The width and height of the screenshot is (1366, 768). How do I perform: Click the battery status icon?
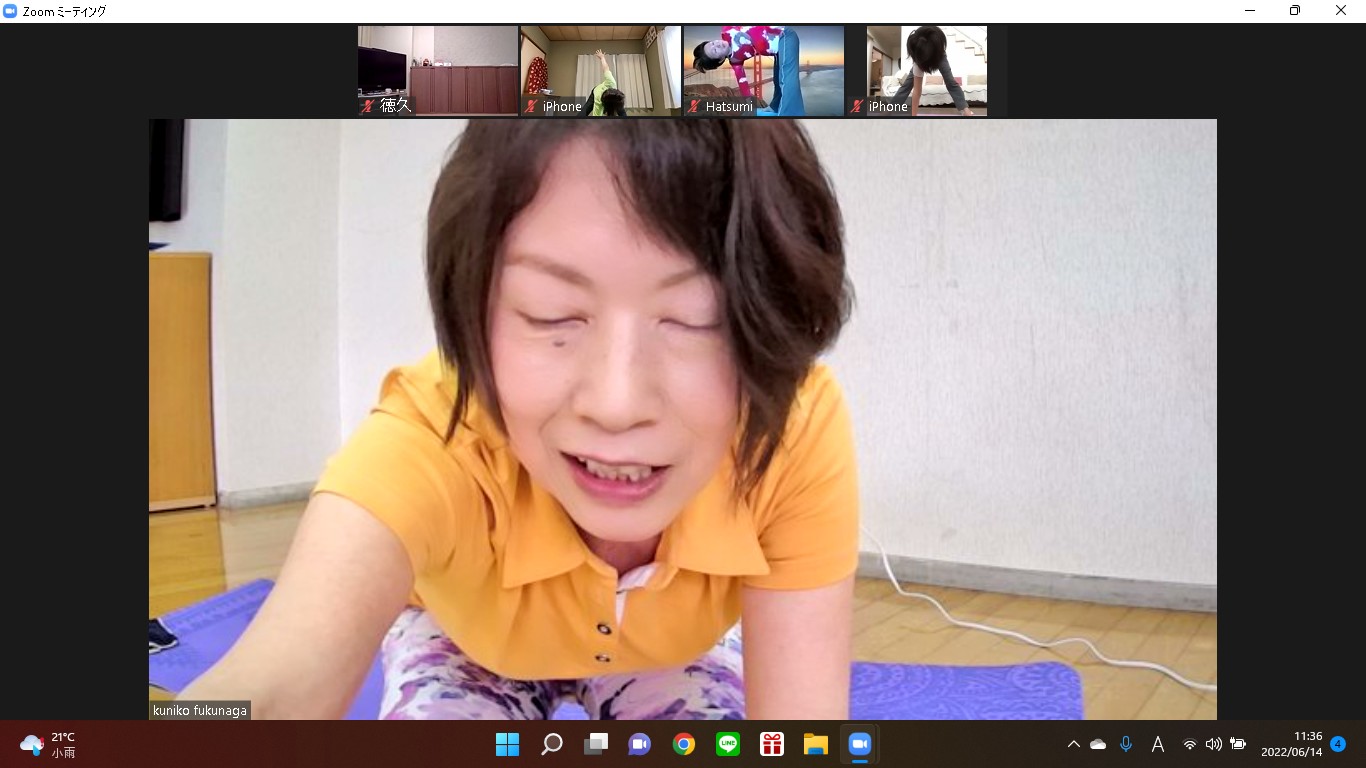coord(1238,744)
